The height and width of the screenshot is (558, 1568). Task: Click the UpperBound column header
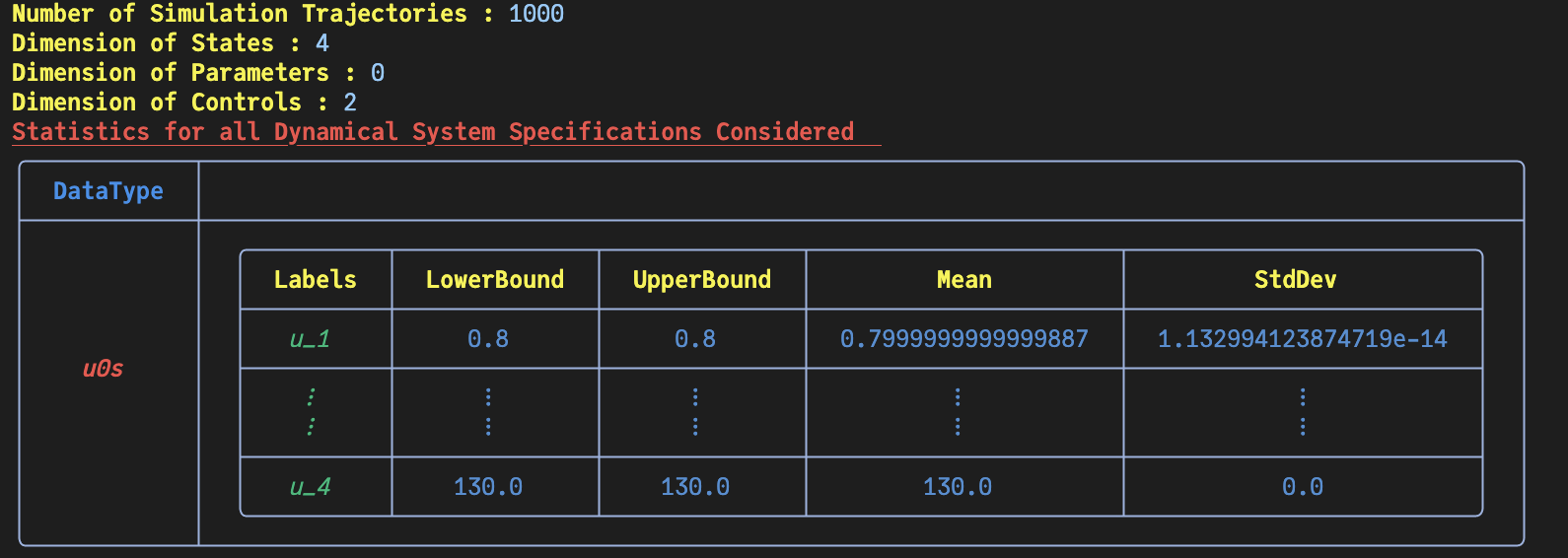pyautogui.click(x=702, y=280)
